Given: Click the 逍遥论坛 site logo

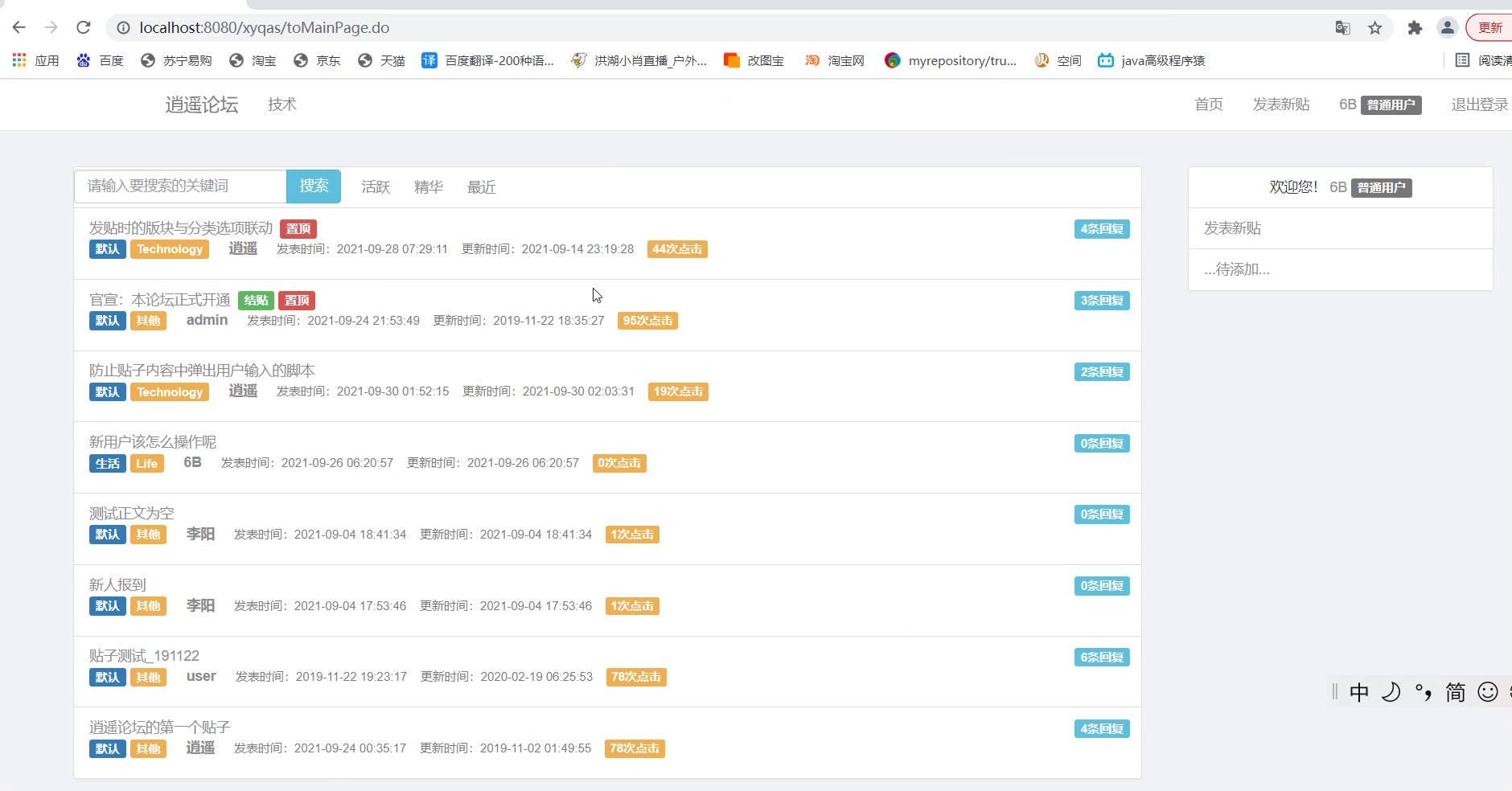Looking at the screenshot, I should coord(202,105).
